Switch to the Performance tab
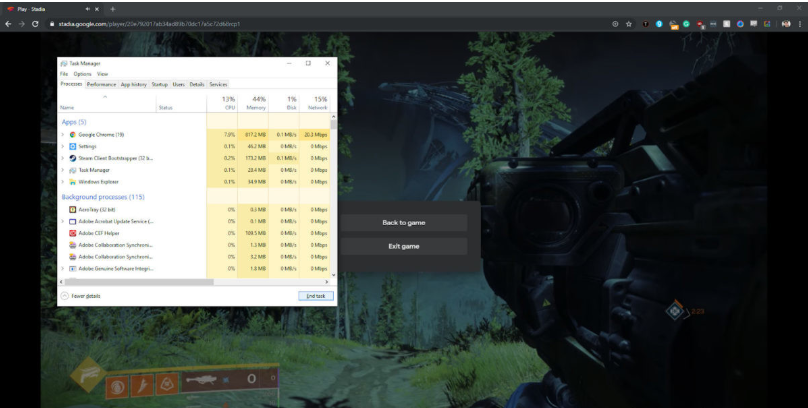This screenshot has height=408, width=808. [101, 84]
